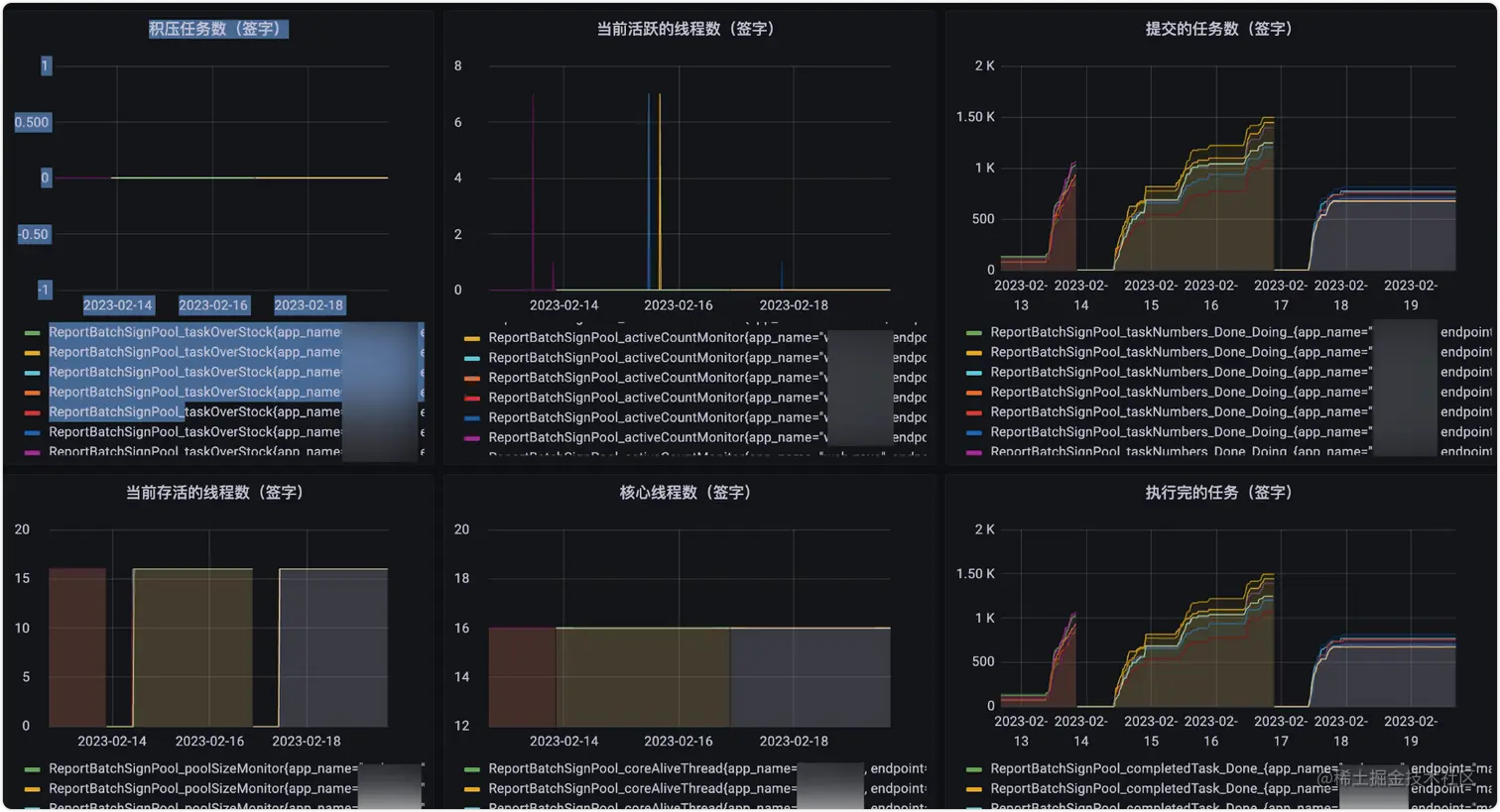Viewport: 1500px width, 812px height.
Task: Click the 2023-02-18 axis label in 积压任务数 chart
Action: click(x=309, y=305)
